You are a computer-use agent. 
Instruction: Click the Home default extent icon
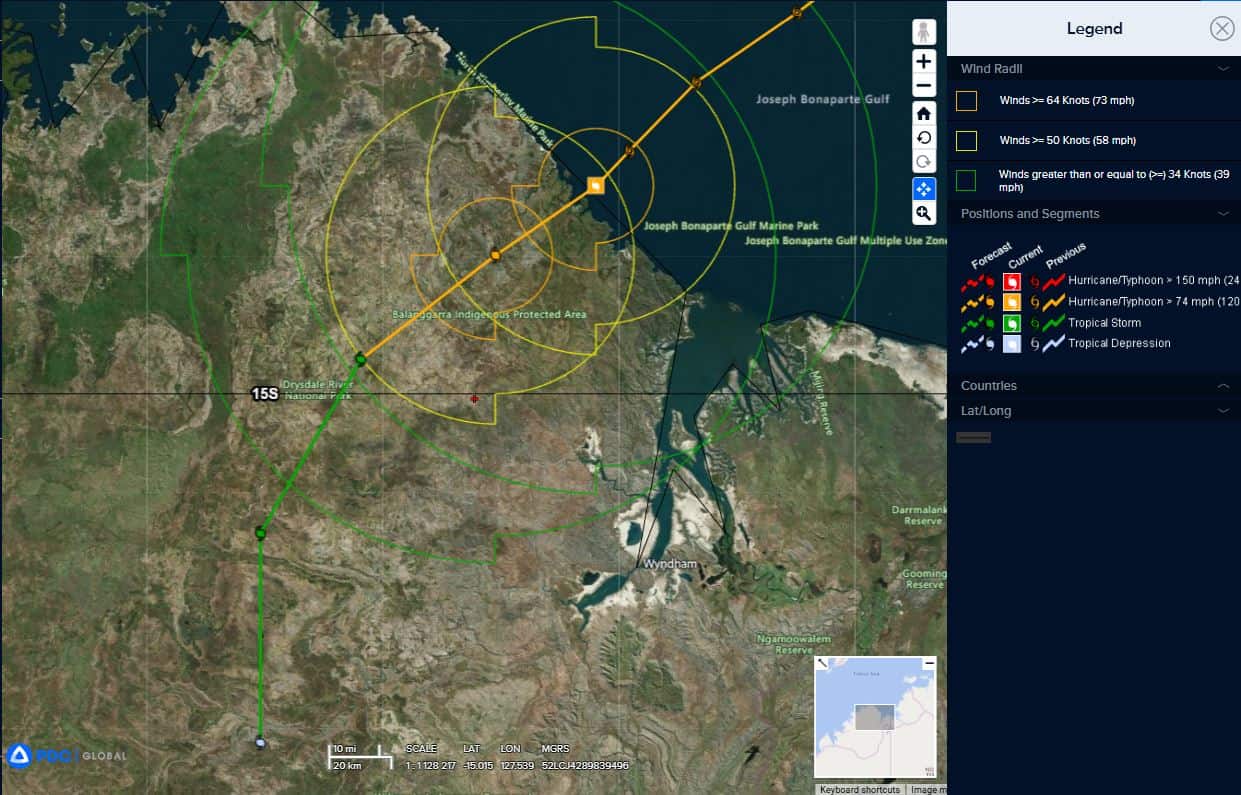tap(923, 113)
